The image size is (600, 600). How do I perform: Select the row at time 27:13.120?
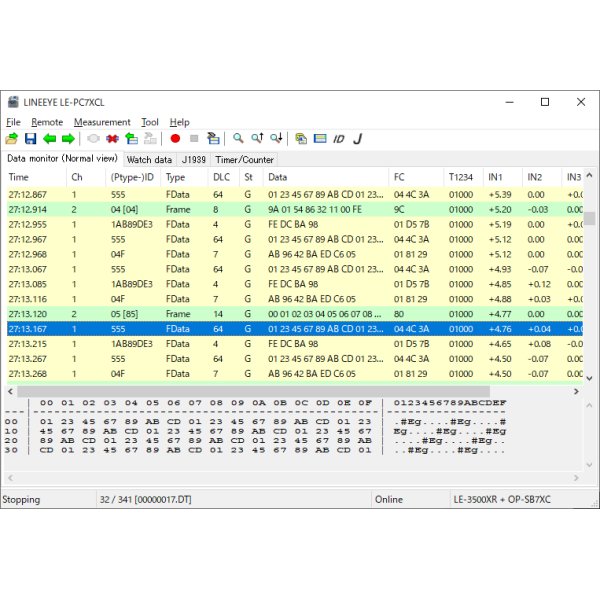click(295, 314)
